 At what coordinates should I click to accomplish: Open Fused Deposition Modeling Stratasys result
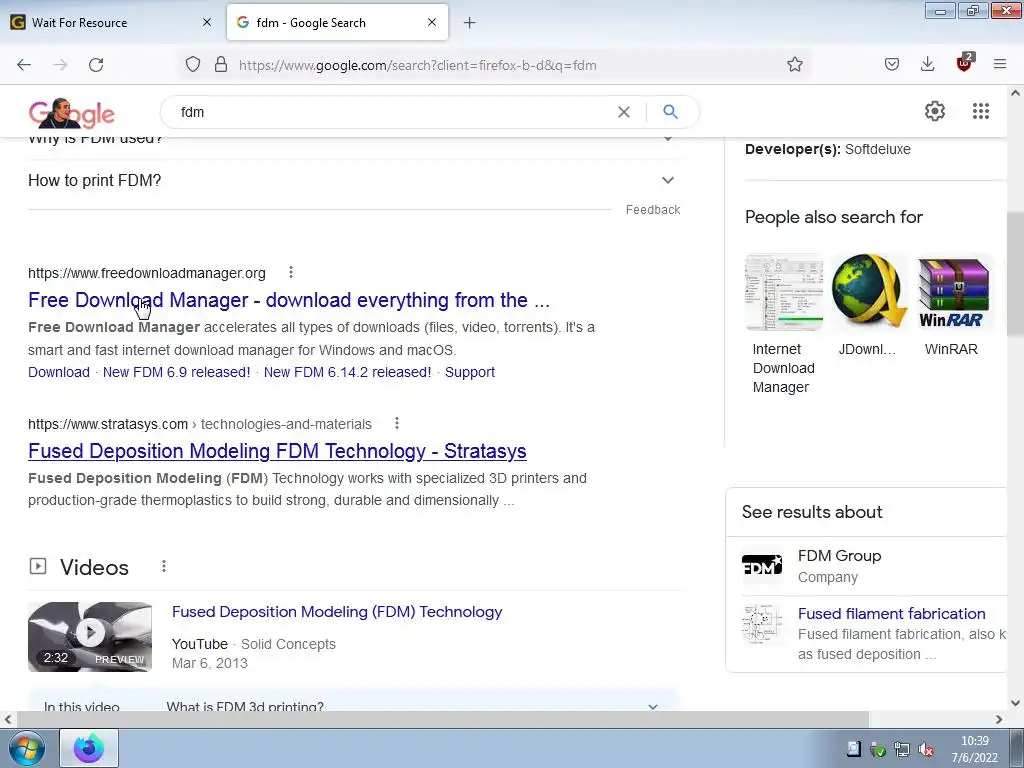pyautogui.click(x=277, y=451)
